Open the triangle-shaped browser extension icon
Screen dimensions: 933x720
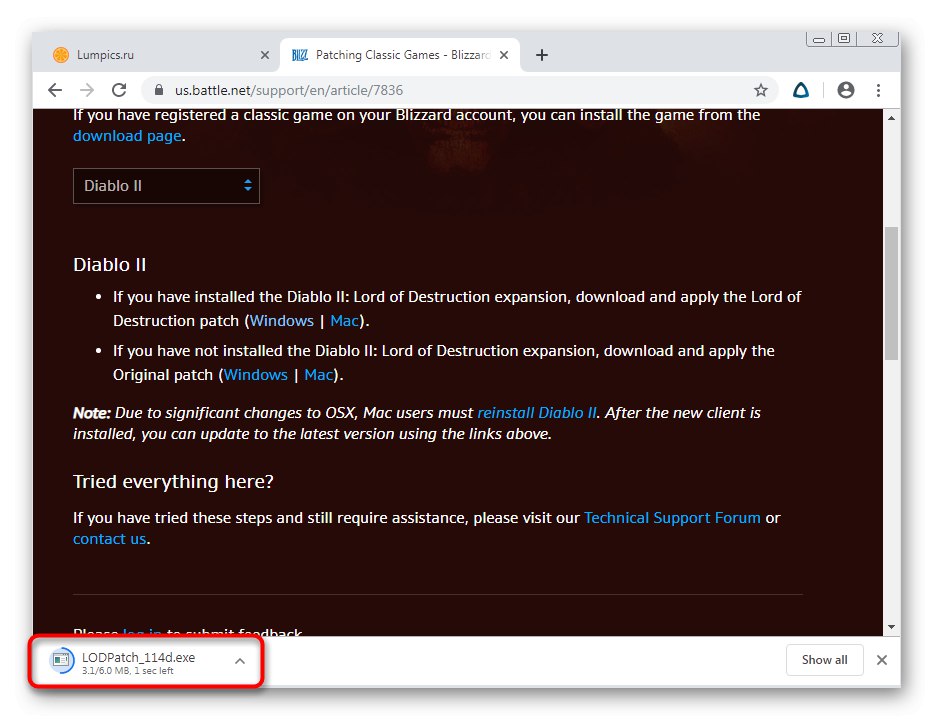(801, 90)
